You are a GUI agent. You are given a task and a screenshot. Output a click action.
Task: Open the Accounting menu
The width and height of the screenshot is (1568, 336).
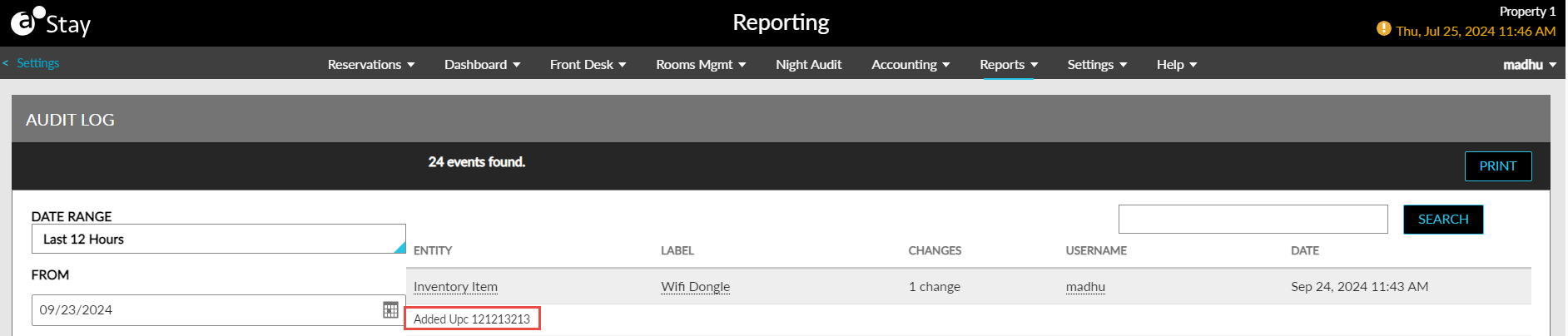911,64
